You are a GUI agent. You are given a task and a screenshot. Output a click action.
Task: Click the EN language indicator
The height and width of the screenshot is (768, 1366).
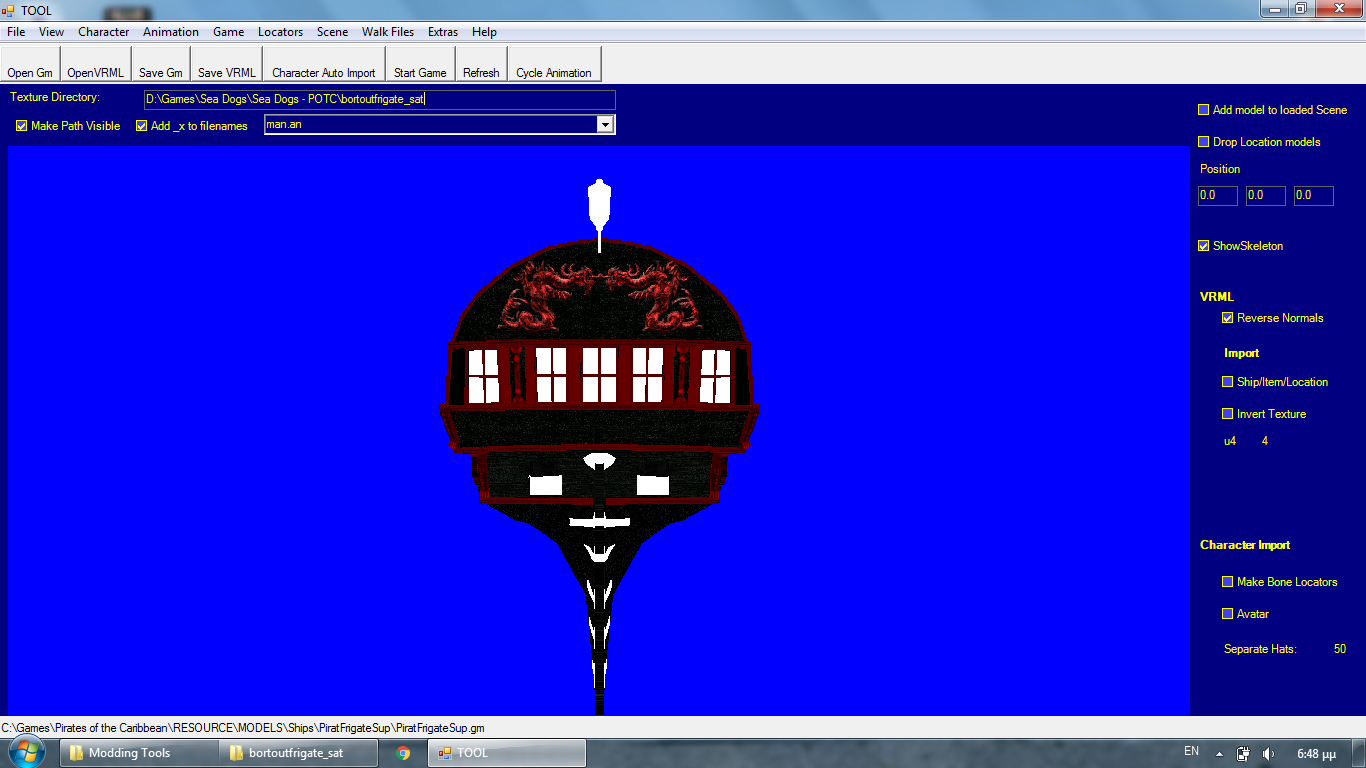coord(1191,751)
